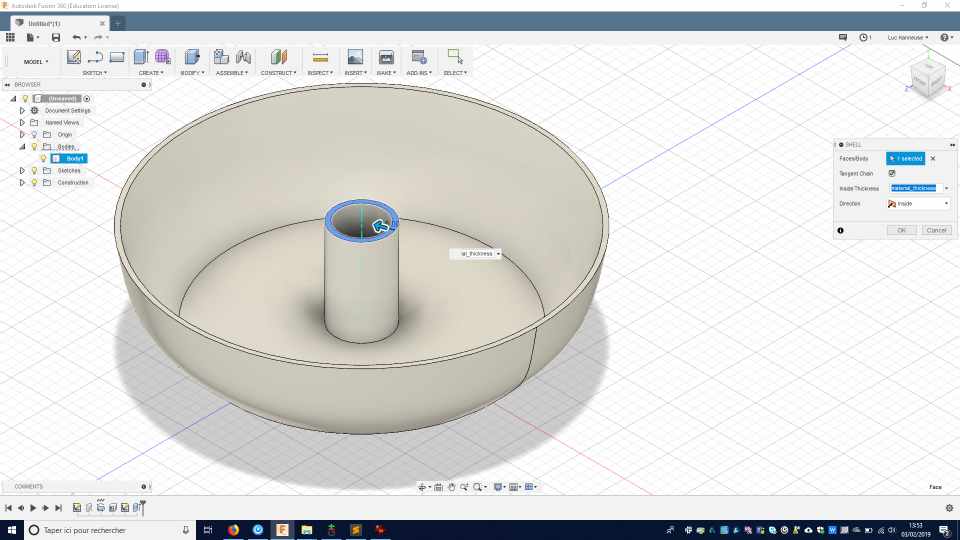The image size is (960, 540).
Task: Select the 3D Print make tool
Action: pos(386,57)
